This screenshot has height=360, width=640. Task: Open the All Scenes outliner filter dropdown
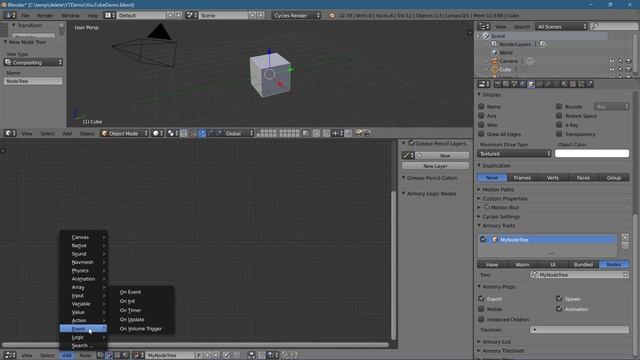point(561,27)
